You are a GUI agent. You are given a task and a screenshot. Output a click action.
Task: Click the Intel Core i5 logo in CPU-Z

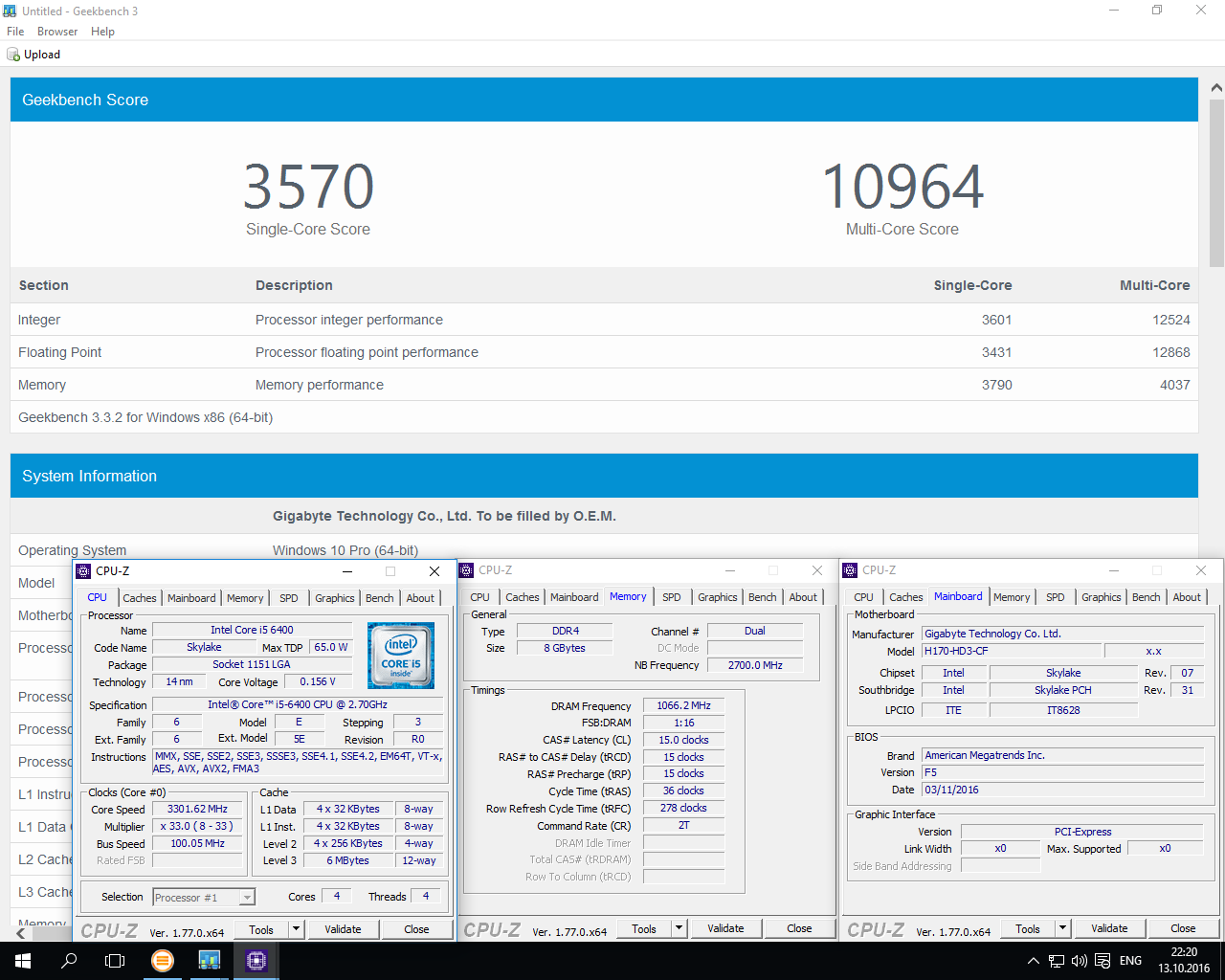coord(401,656)
